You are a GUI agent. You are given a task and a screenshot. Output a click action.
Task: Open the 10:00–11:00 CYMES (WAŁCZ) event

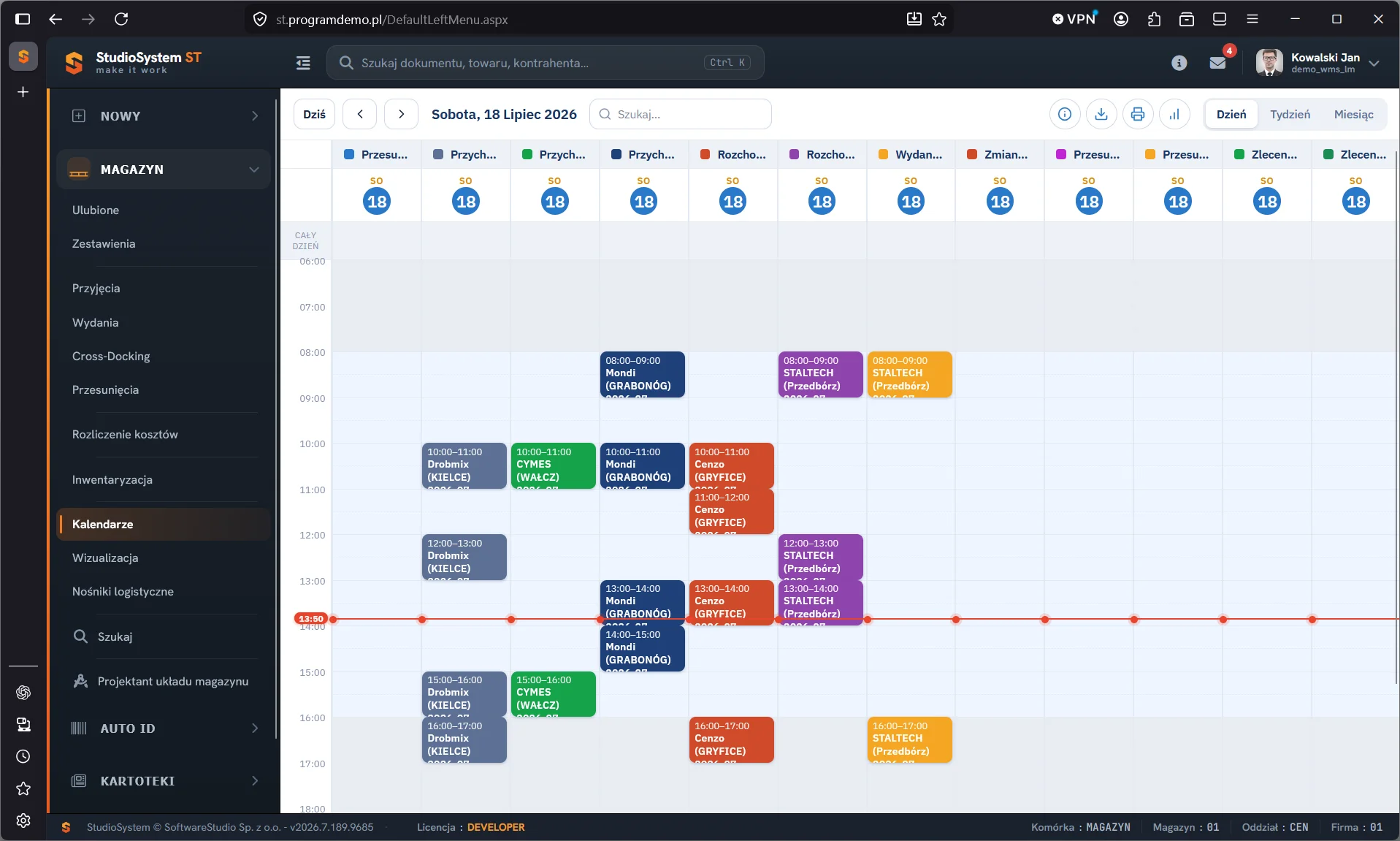tap(554, 466)
